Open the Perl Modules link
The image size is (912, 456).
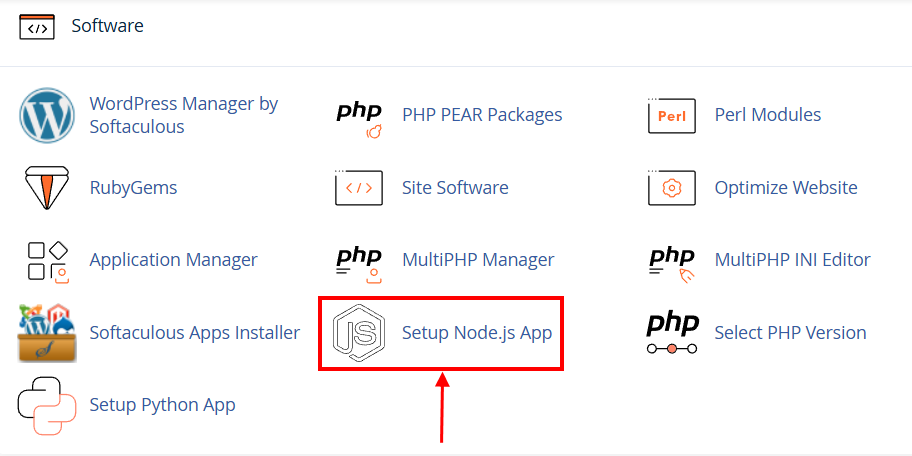click(x=768, y=115)
